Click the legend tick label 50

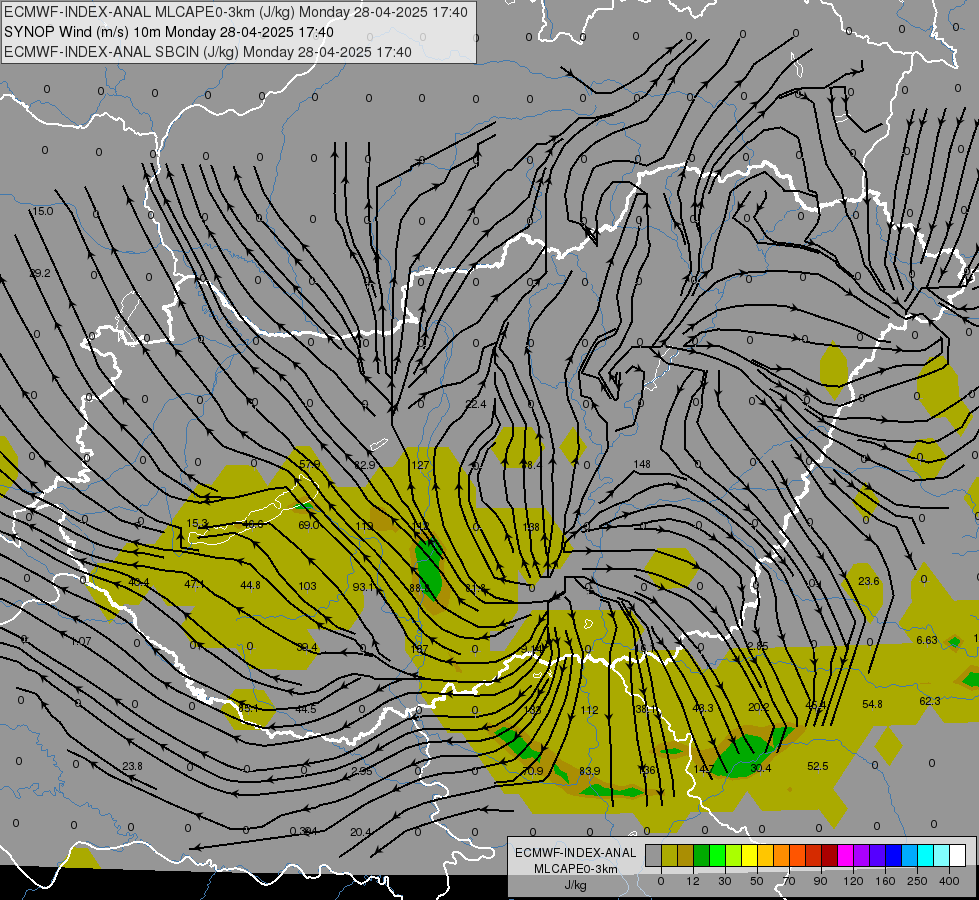(756, 881)
